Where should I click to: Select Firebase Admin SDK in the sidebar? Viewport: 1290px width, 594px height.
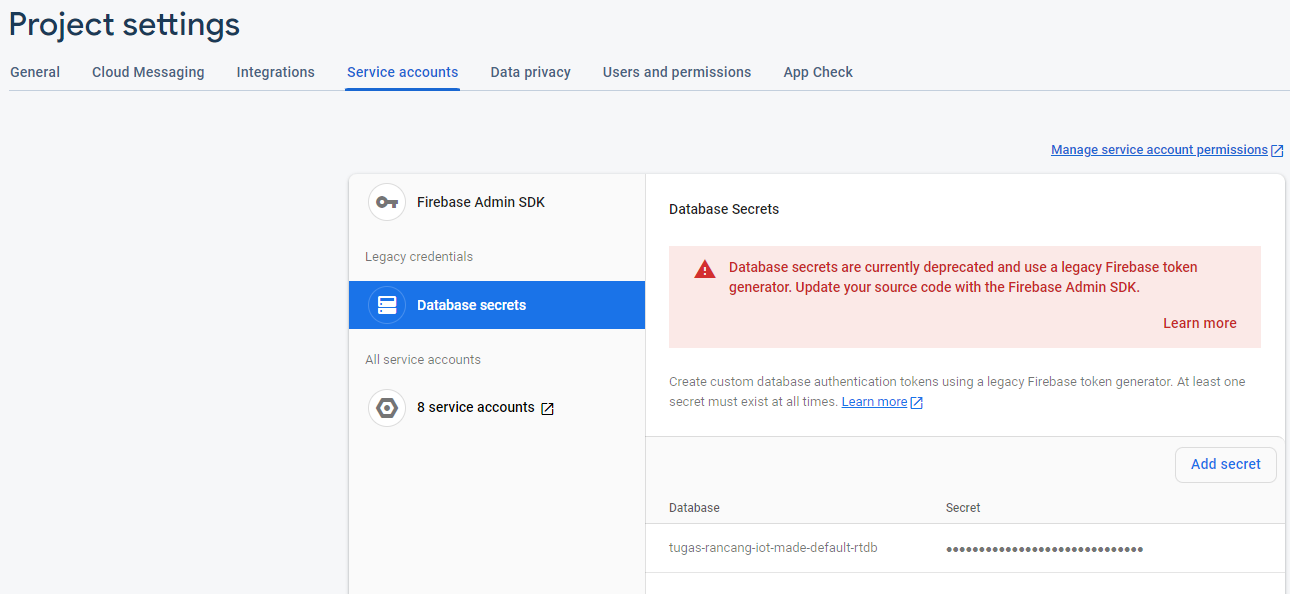[481, 202]
